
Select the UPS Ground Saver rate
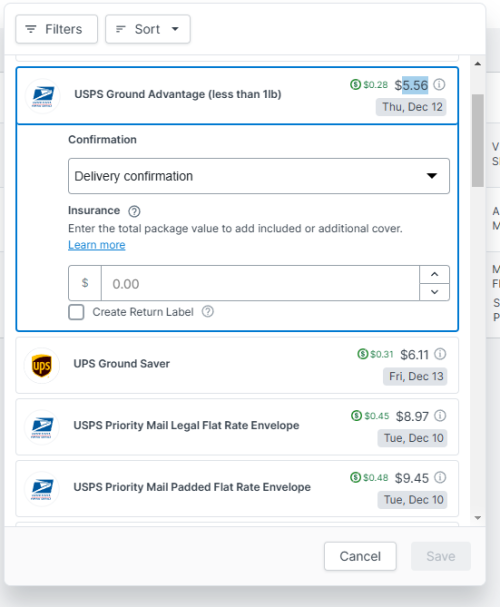[237, 365]
